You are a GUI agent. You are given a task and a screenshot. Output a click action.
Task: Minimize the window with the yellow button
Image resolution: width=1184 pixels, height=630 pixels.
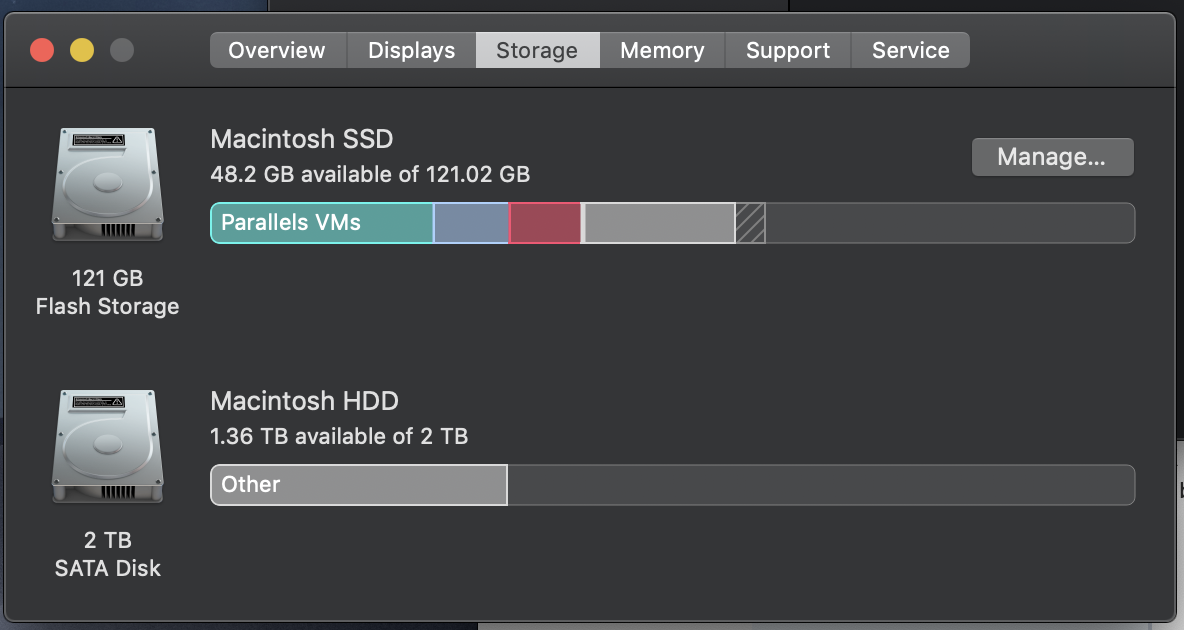click(82, 50)
